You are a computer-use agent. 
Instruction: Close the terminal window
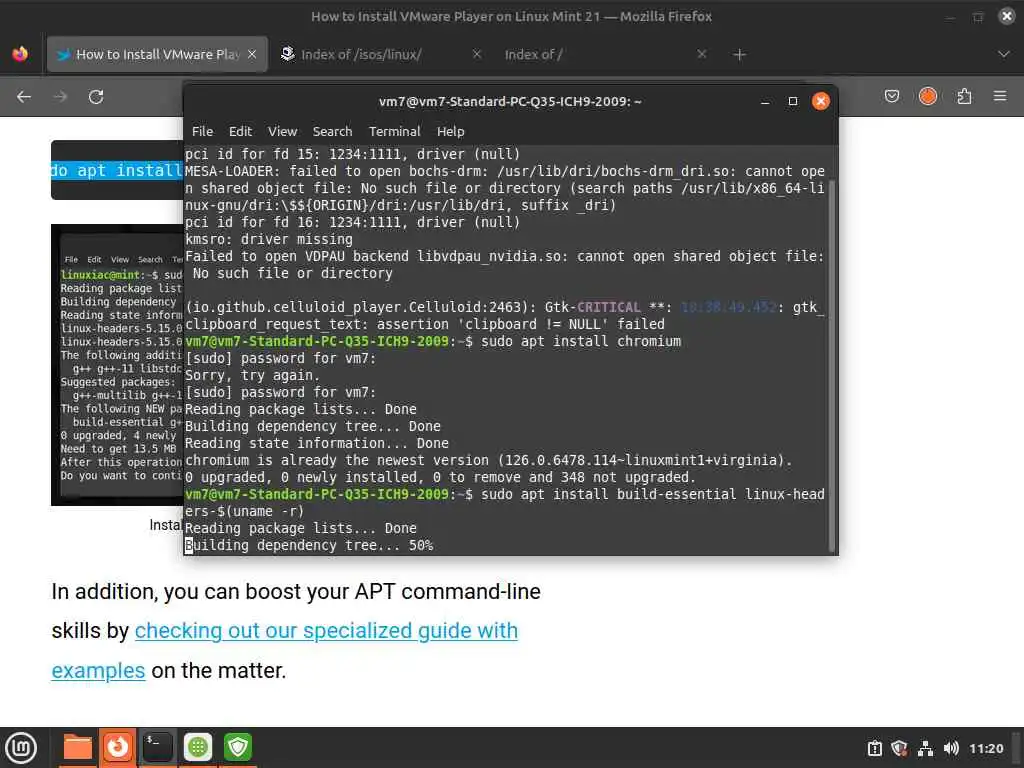click(821, 101)
